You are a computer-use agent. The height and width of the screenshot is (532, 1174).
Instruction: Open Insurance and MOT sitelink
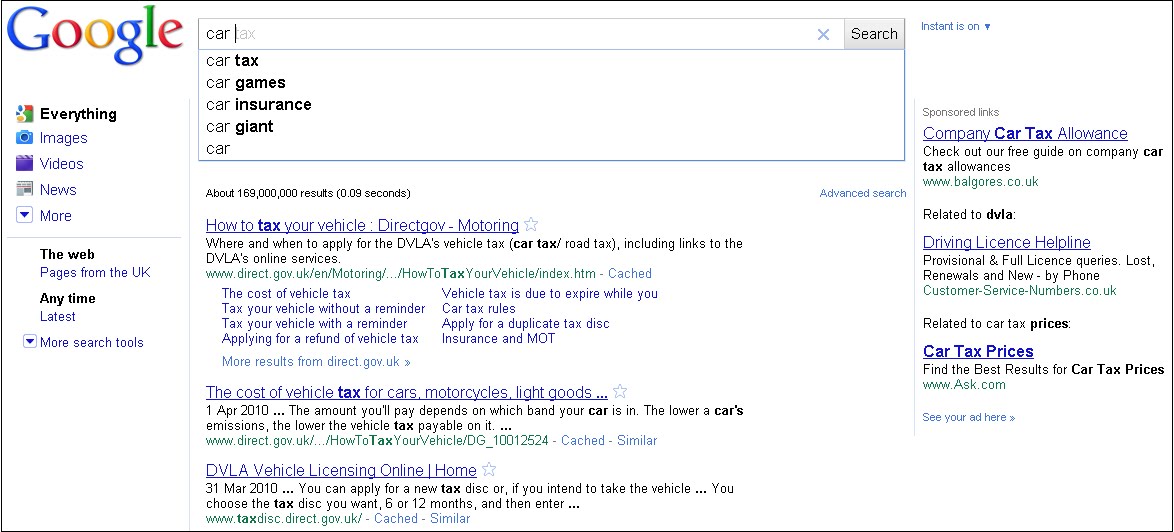pyautogui.click(x=499, y=338)
